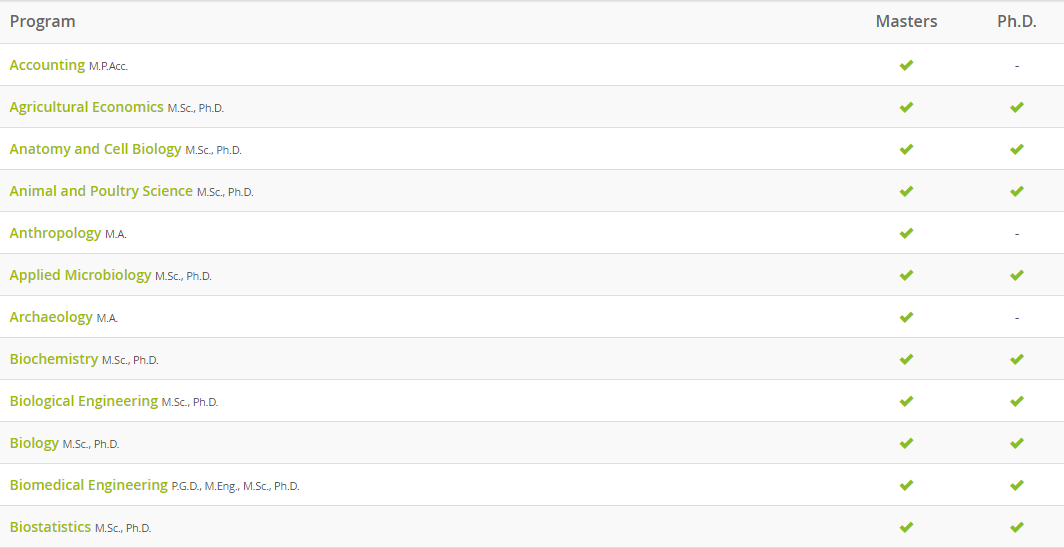Click the Masters checkmark for Accounting
This screenshot has height=548, width=1064.
(906, 65)
